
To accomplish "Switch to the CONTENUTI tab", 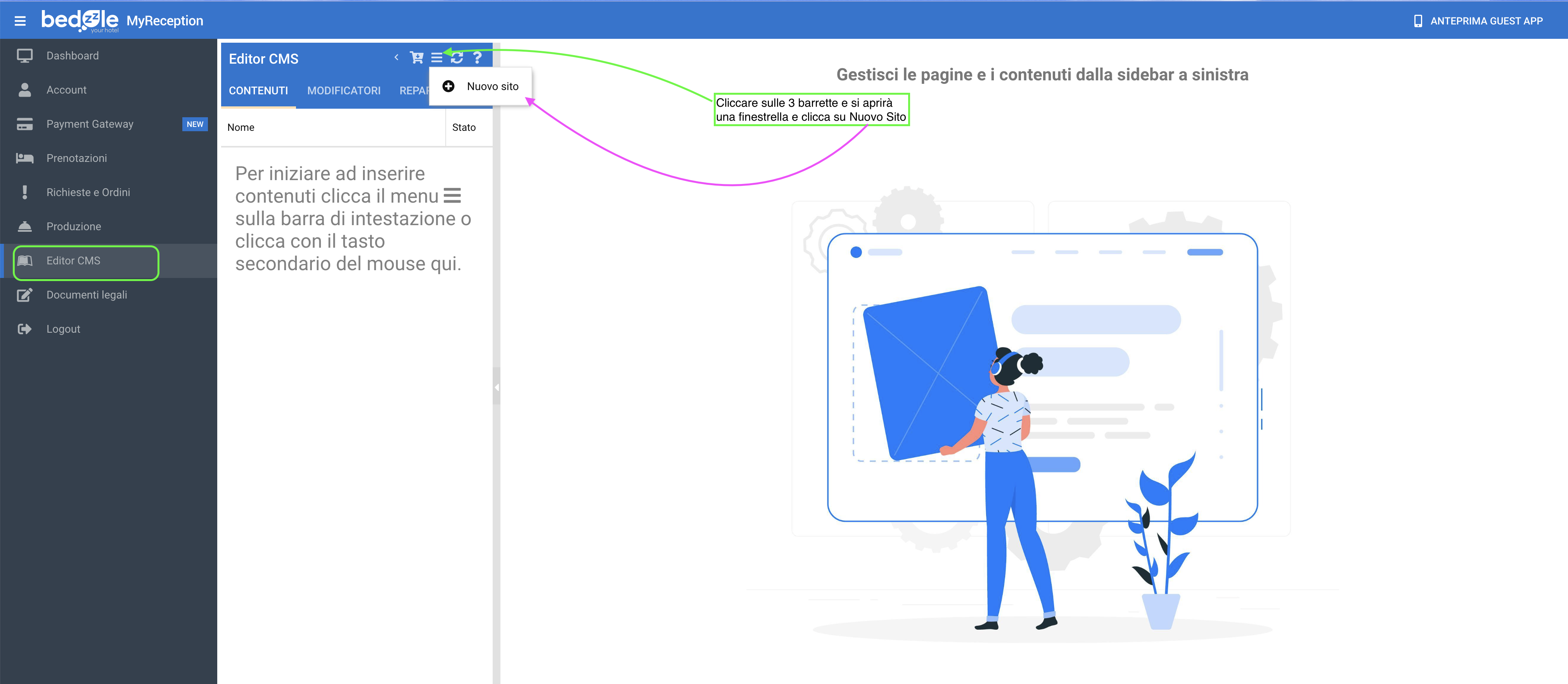I will coord(258,91).
